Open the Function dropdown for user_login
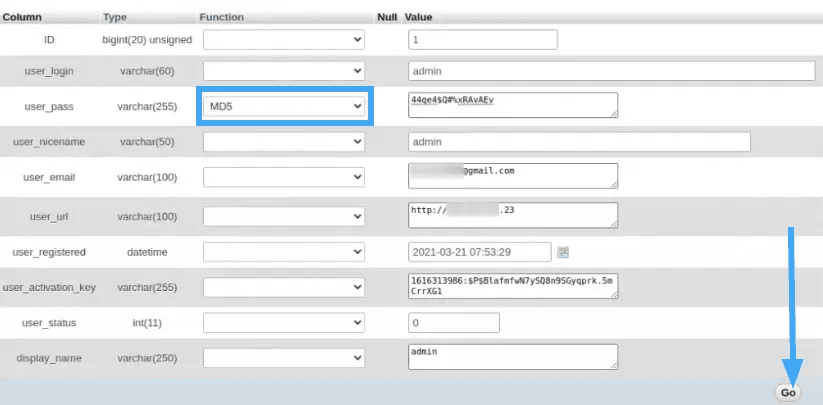The width and height of the screenshot is (823, 405). pos(284,71)
